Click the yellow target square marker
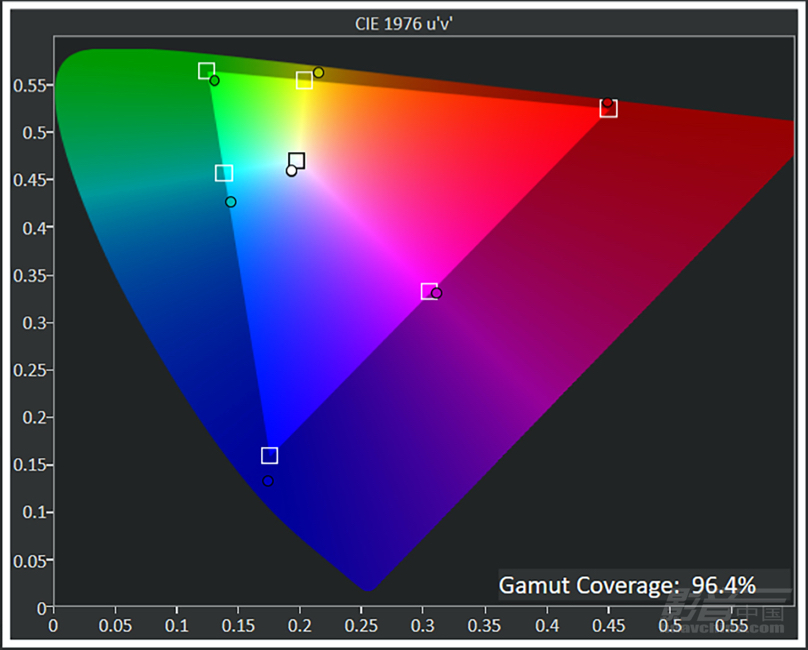The image size is (808, 650). coord(304,80)
